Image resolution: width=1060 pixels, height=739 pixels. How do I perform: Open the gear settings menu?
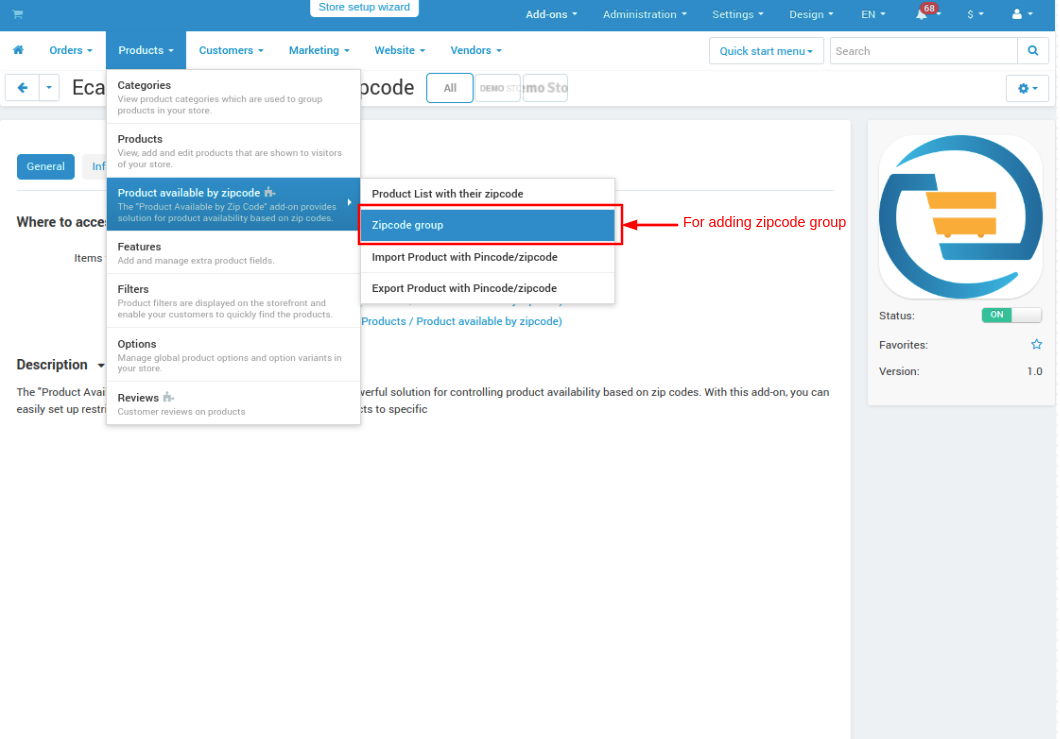click(x=1027, y=89)
